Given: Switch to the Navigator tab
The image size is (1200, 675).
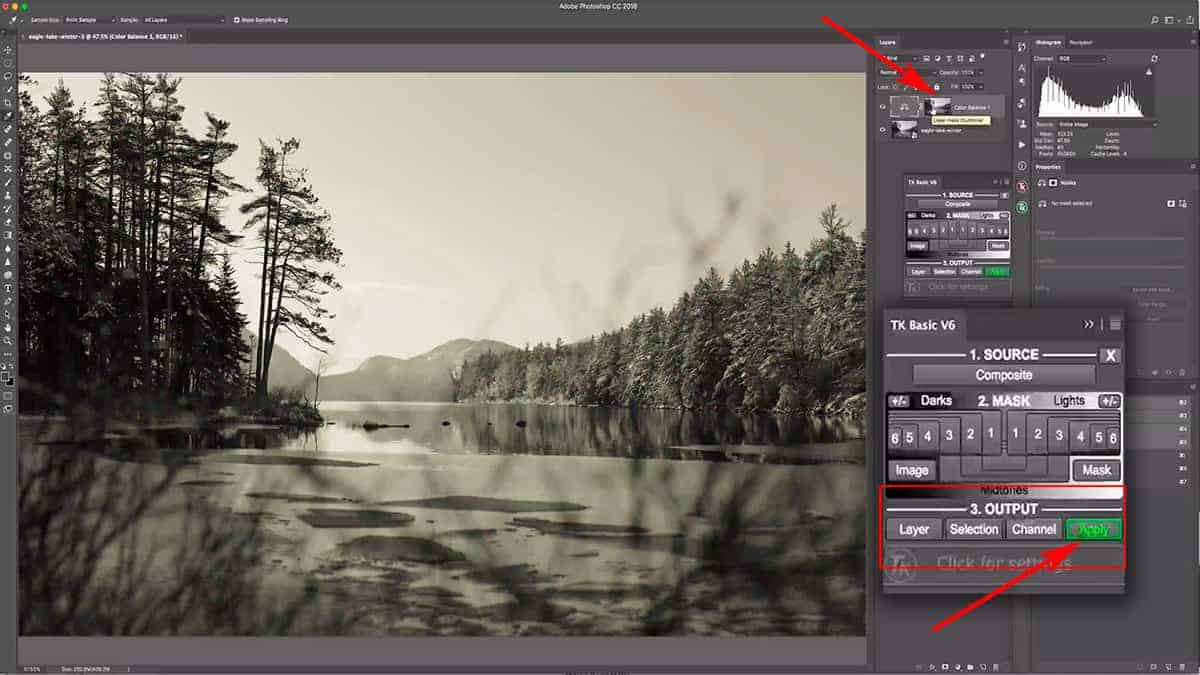Looking at the screenshot, I should tap(1081, 42).
